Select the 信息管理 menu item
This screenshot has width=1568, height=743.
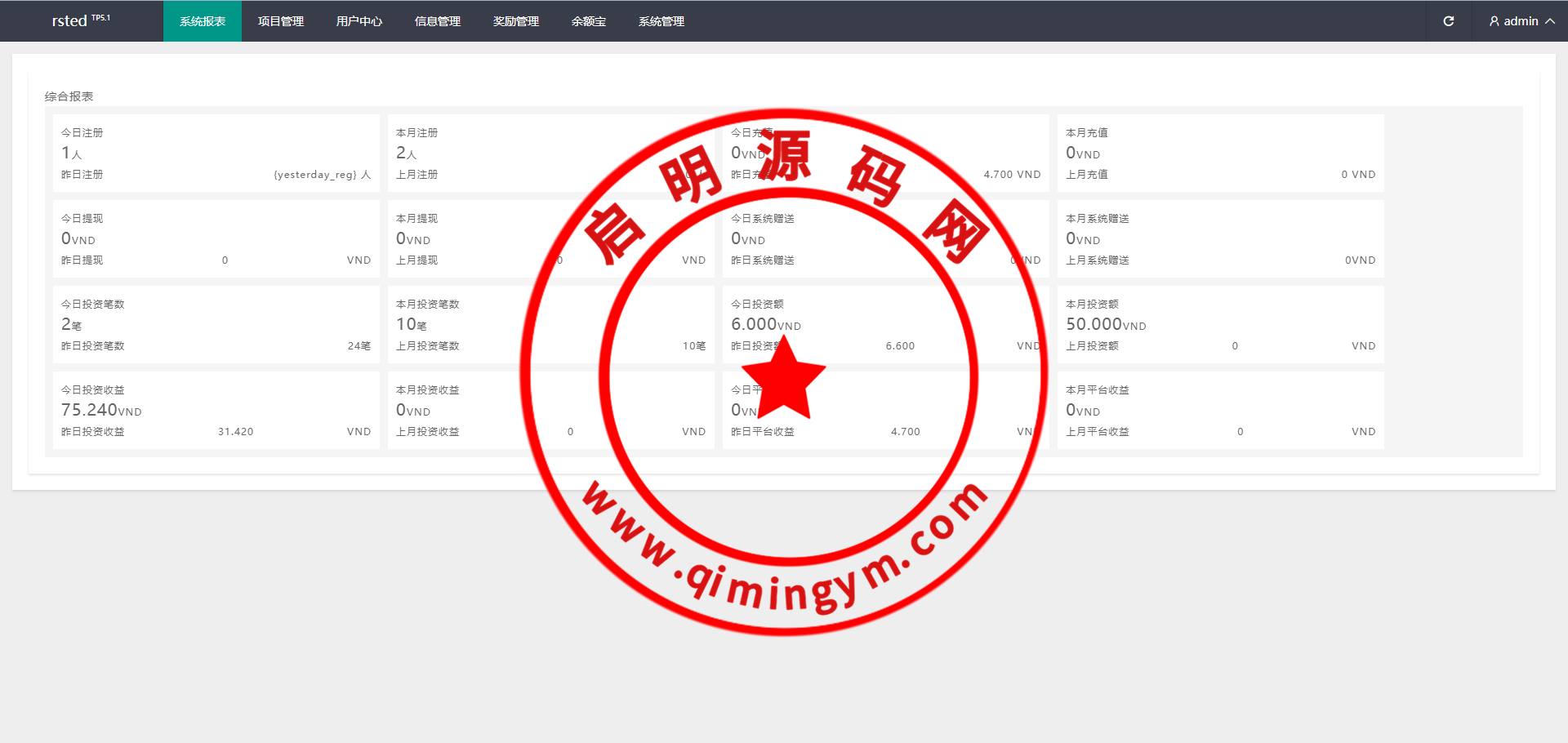[438, 21]
